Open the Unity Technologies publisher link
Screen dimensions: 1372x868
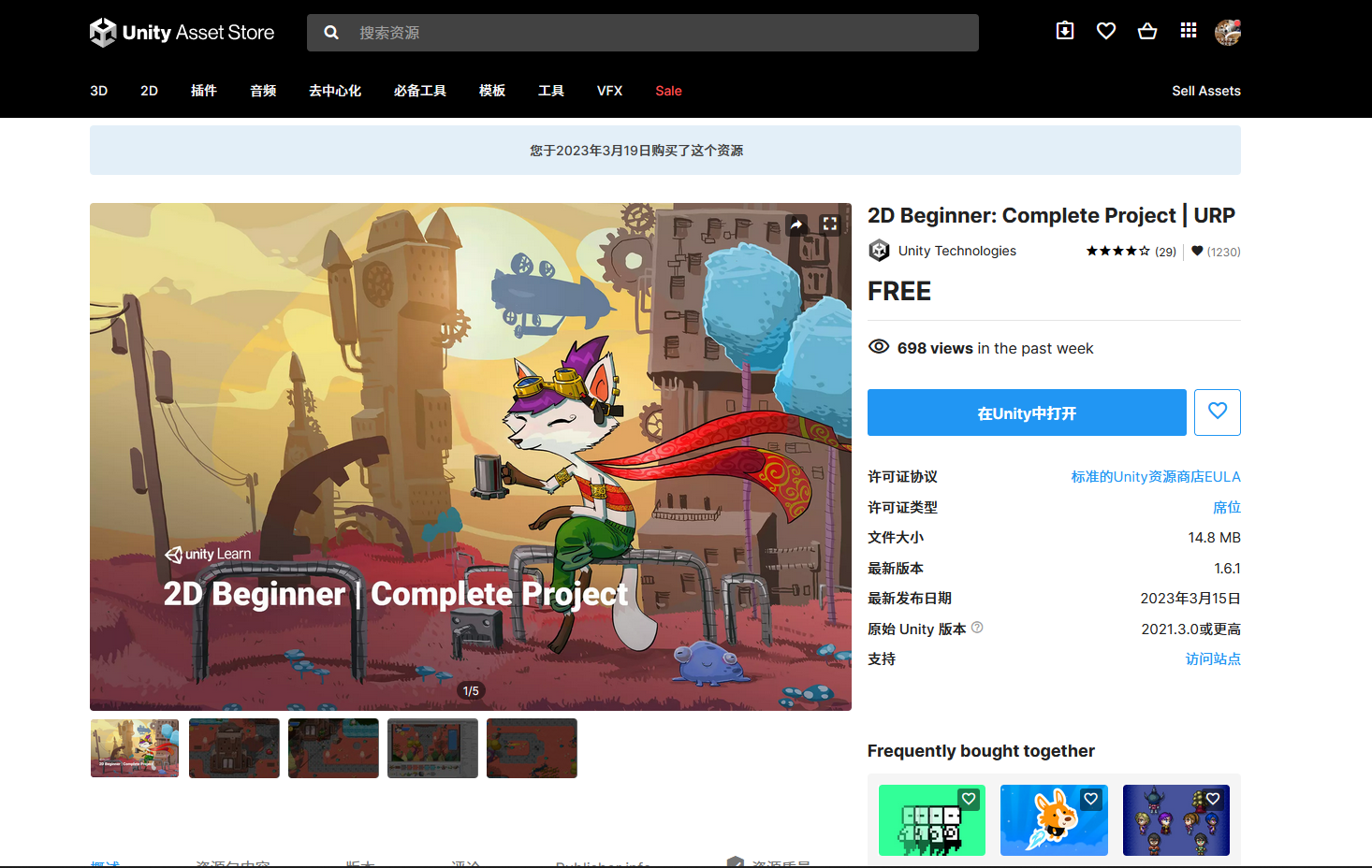click(957, 251)
